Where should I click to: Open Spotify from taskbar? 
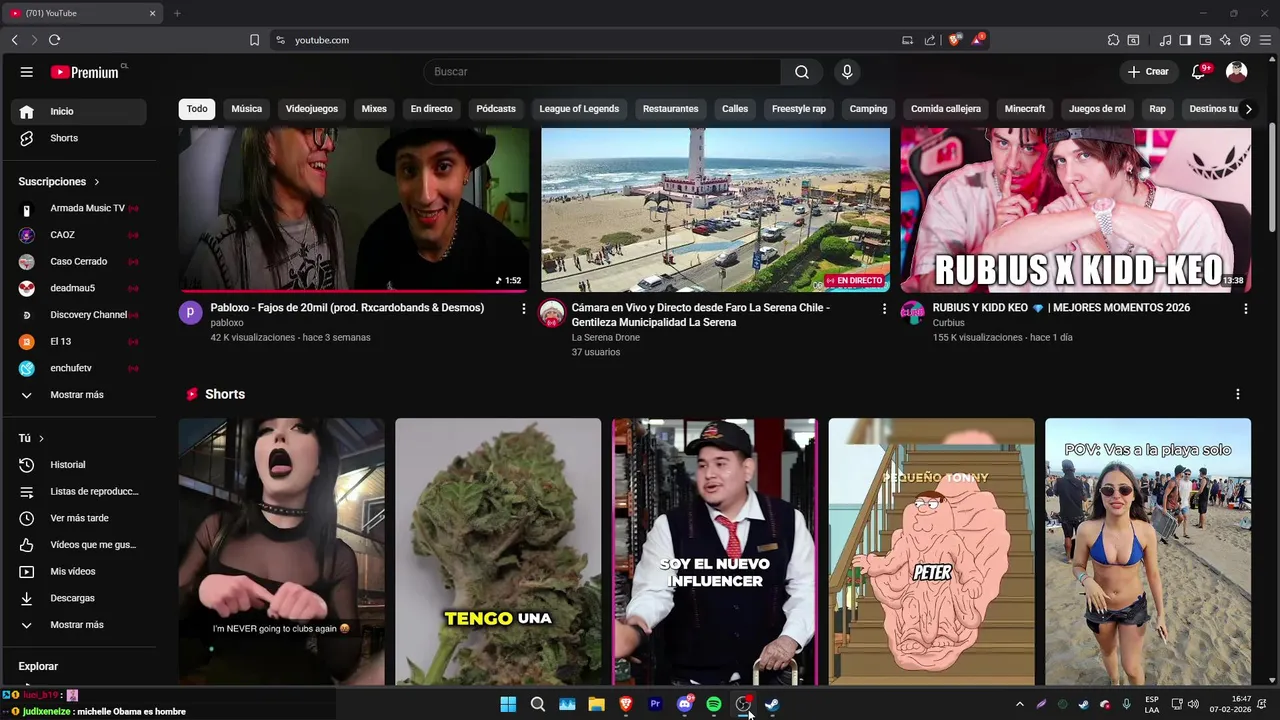(714, 704)
